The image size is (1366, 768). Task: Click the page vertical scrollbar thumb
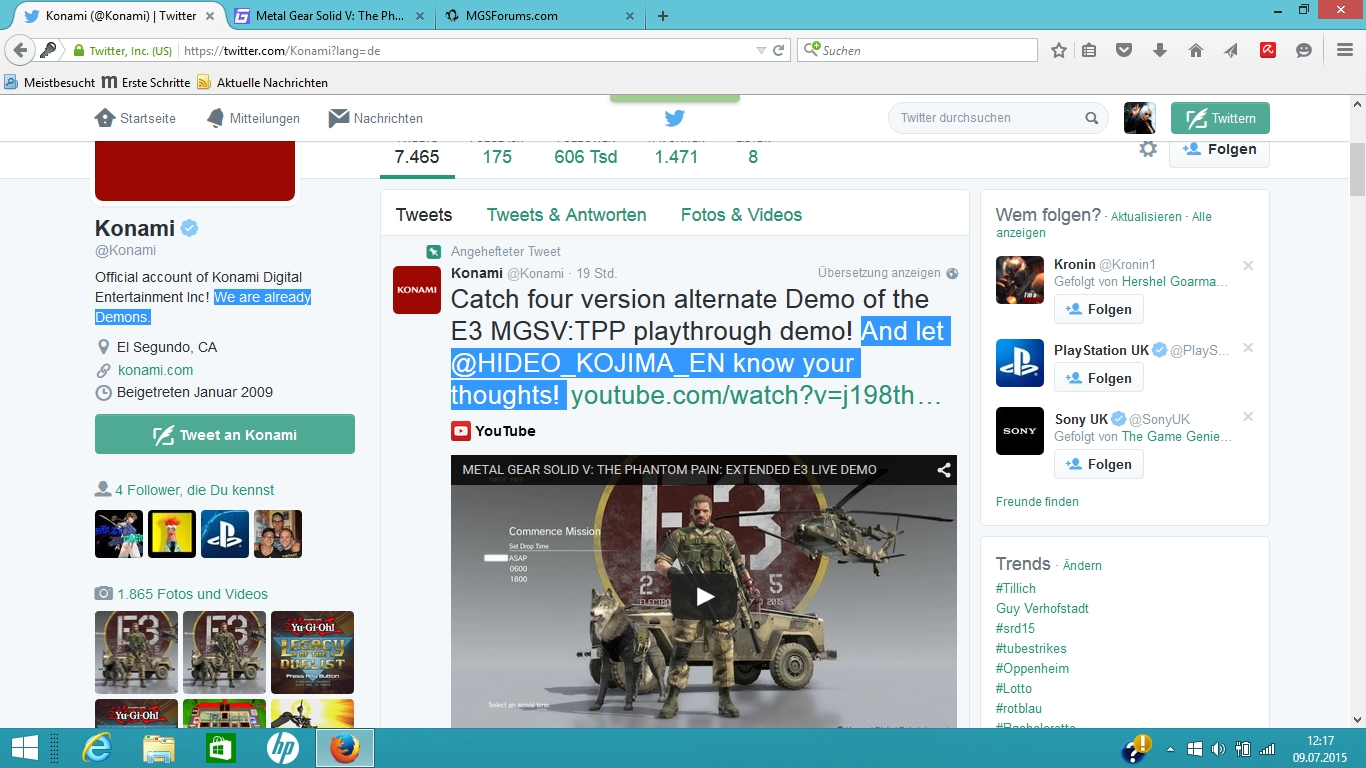(1357, 170)
